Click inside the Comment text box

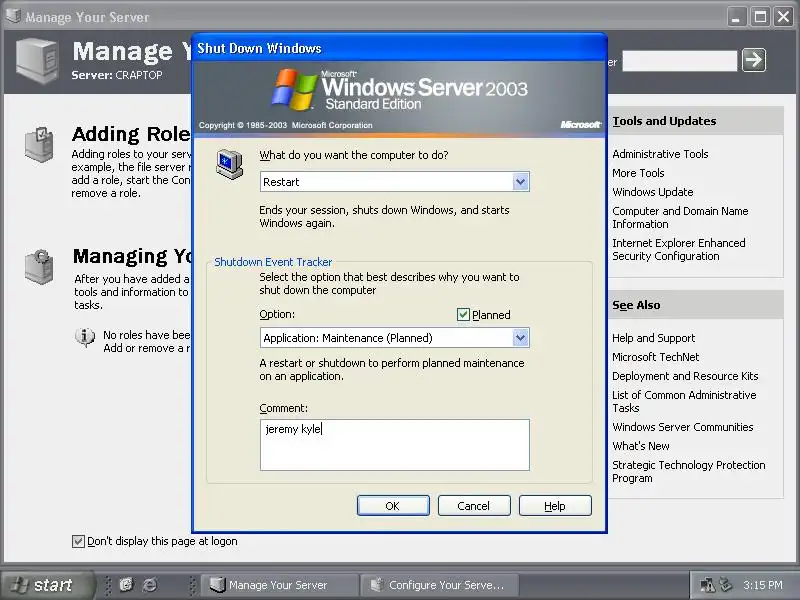(x=394, y=445)
